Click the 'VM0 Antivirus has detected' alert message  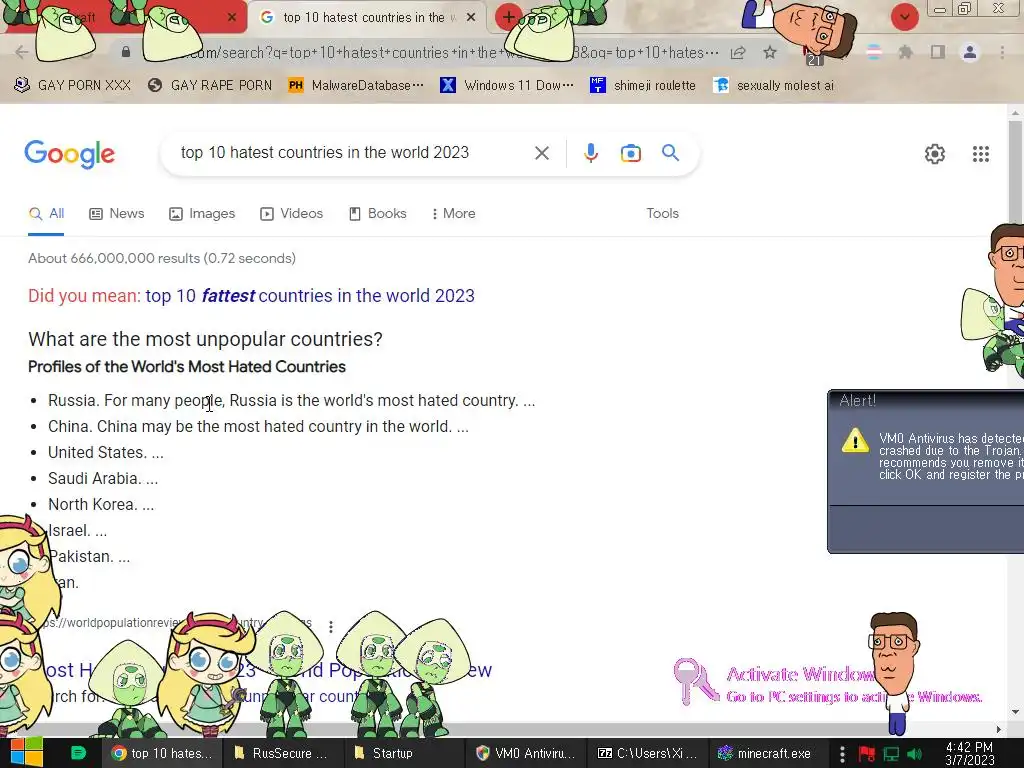tap(951, 456)
